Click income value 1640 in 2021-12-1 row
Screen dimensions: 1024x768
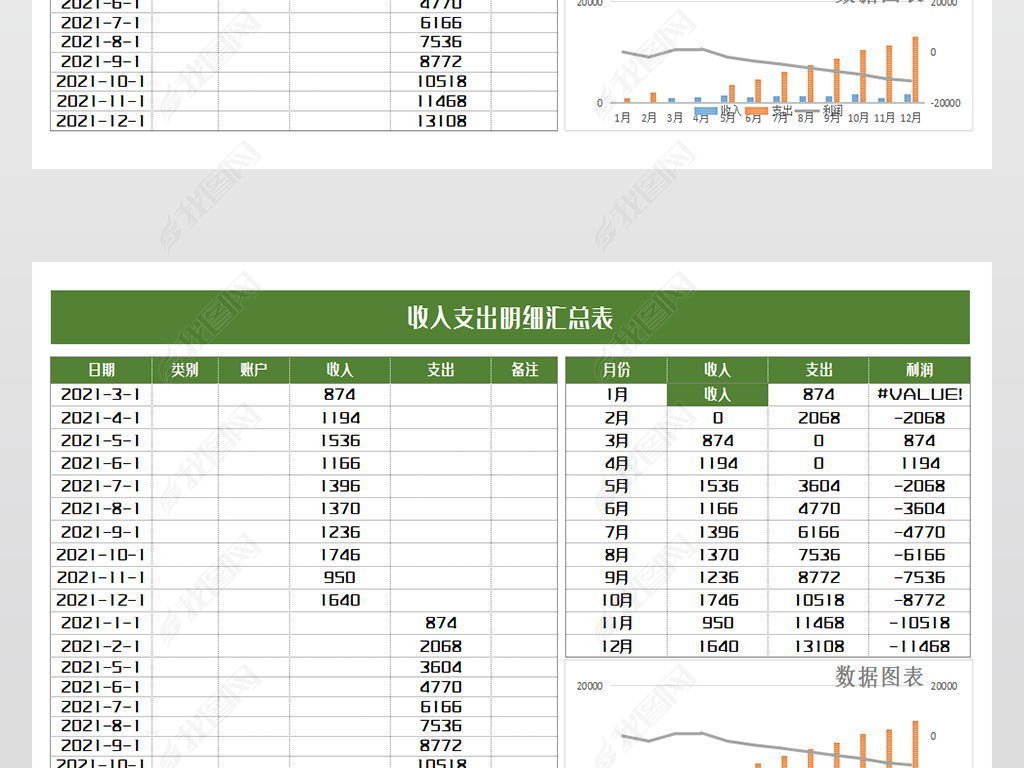coord(340,600)
